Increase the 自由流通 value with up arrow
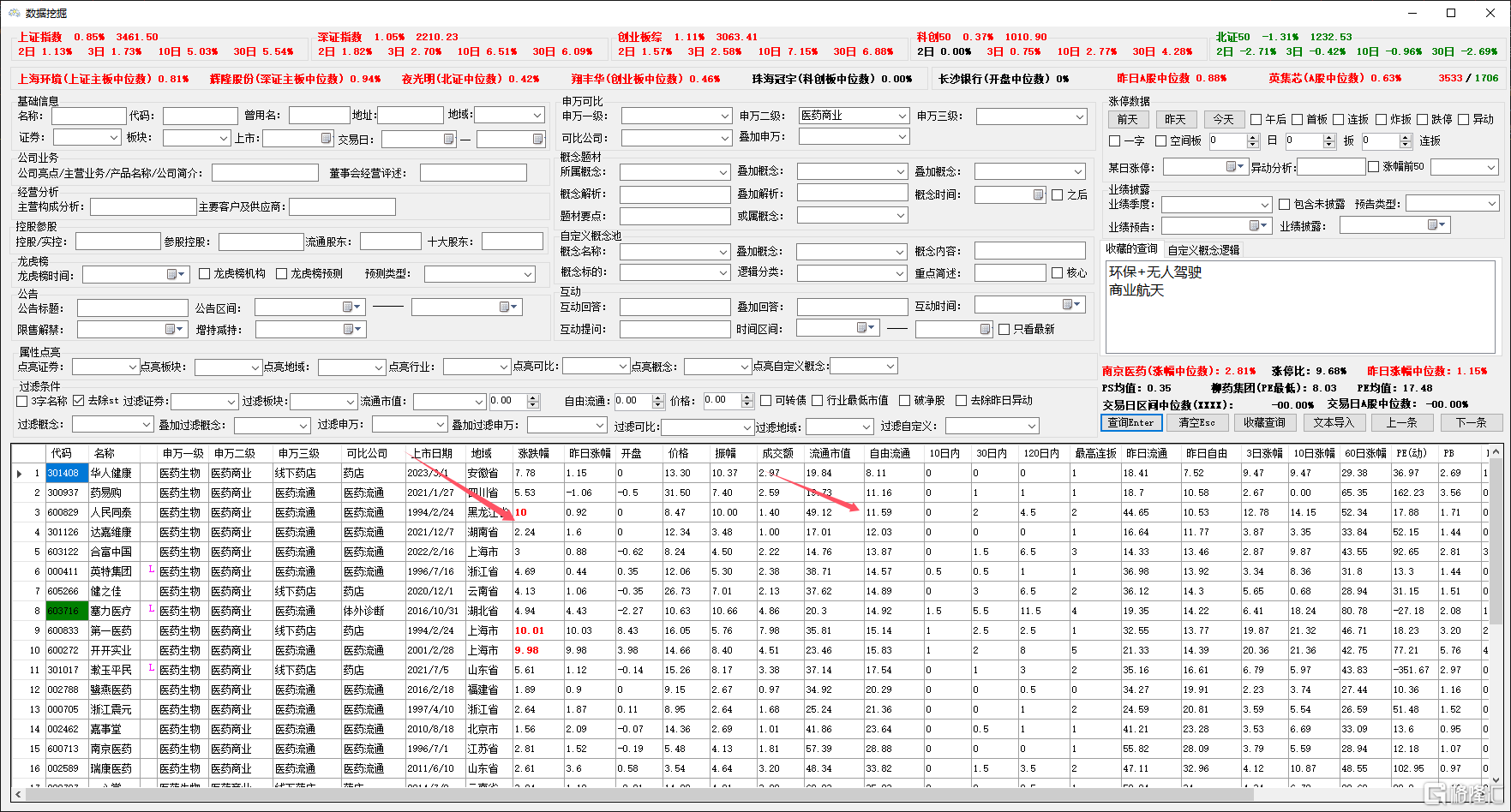Viewport: 1511px width, 812px height. [658, 397]
